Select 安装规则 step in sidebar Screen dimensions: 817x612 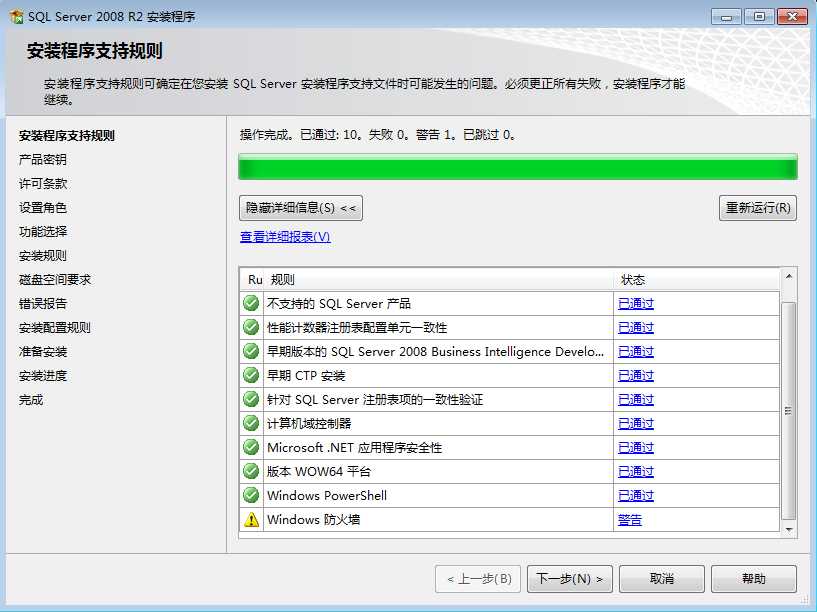click(x=43, y=255)
